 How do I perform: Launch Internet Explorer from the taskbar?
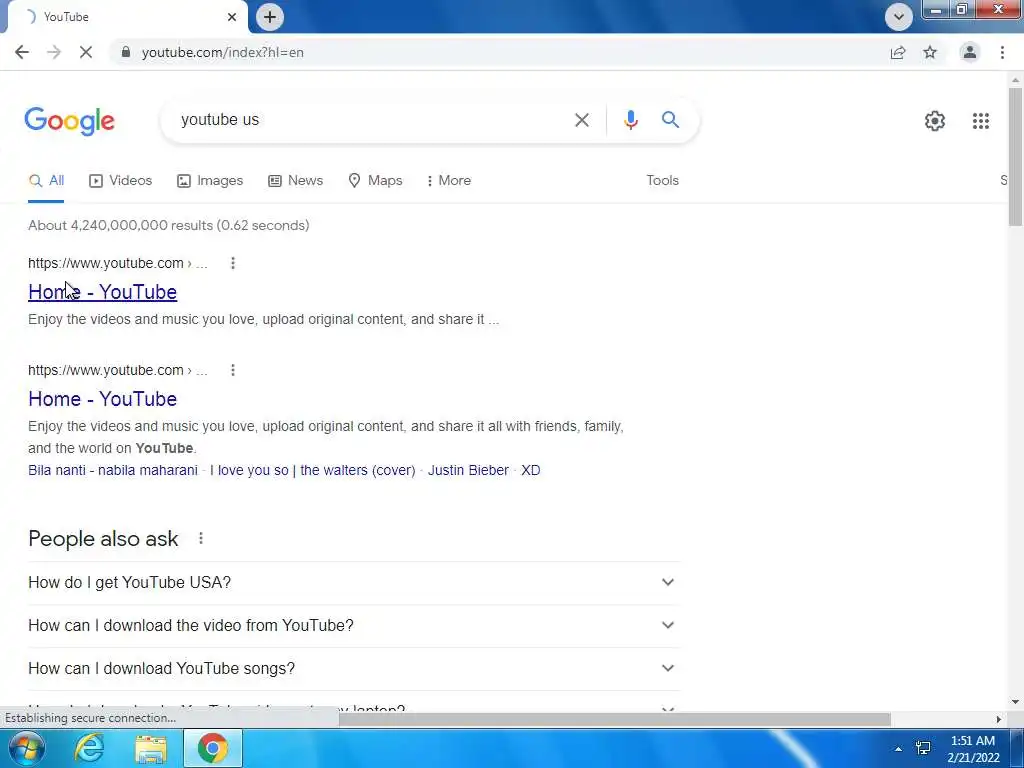(x=89, y=748)
